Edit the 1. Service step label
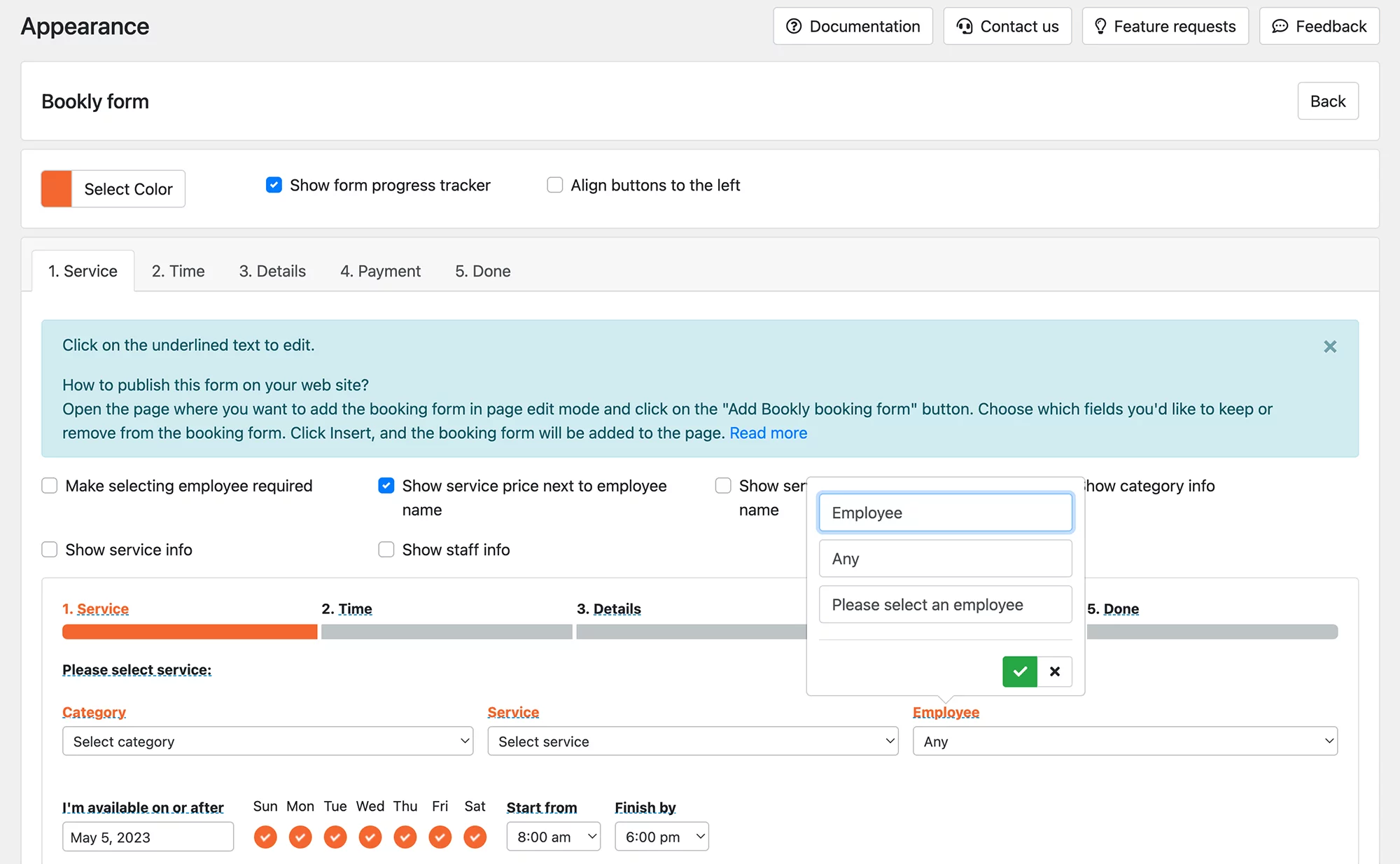The width and height of the screenshot is (1400, 864). click(x=102, y=608)
